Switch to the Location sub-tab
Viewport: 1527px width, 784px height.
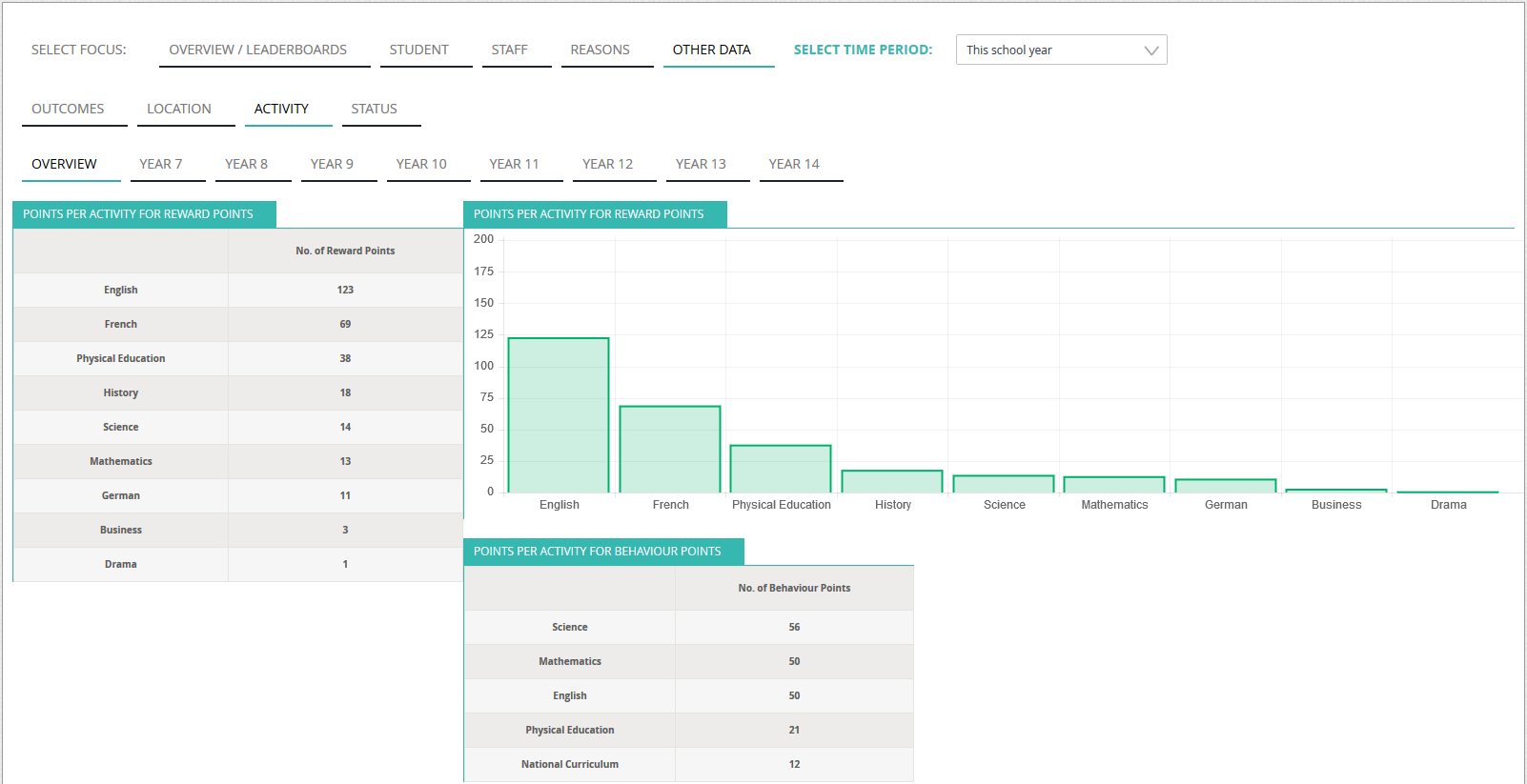tap(186, 110)
